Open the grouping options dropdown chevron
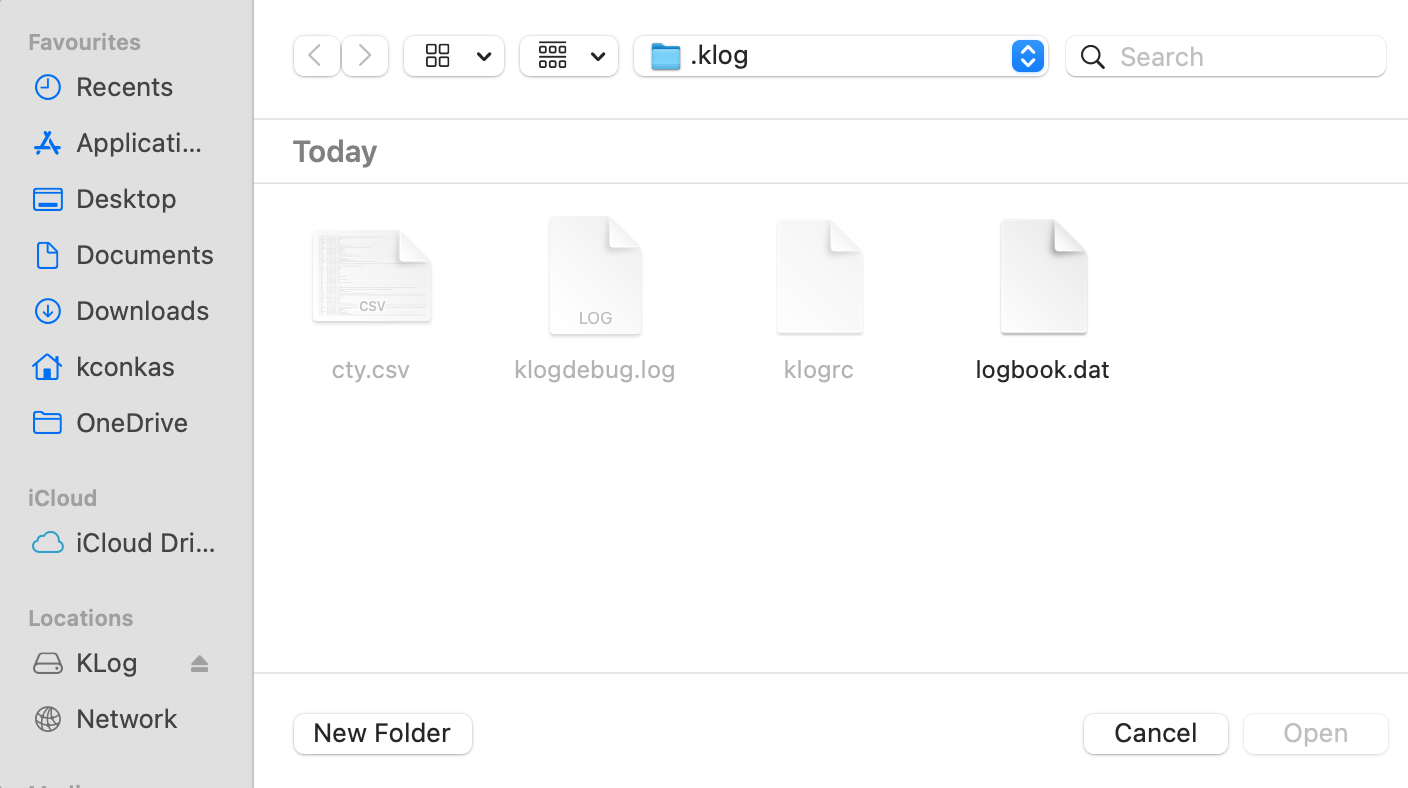Image resolution: width=1408 pixels, height=788 pixels. [x=598, y=57]
